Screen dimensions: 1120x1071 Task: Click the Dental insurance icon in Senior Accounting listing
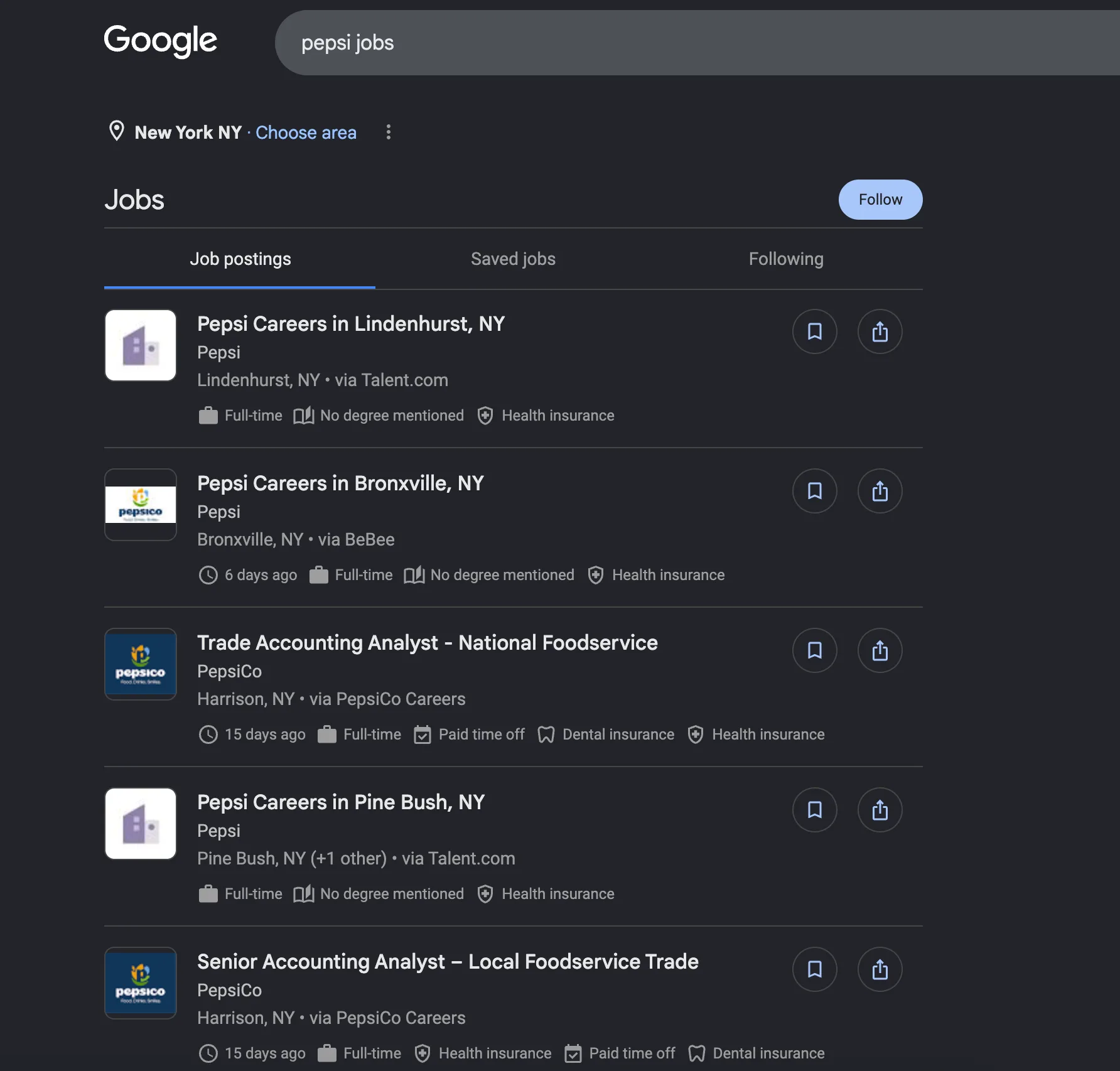(697, 1053)
